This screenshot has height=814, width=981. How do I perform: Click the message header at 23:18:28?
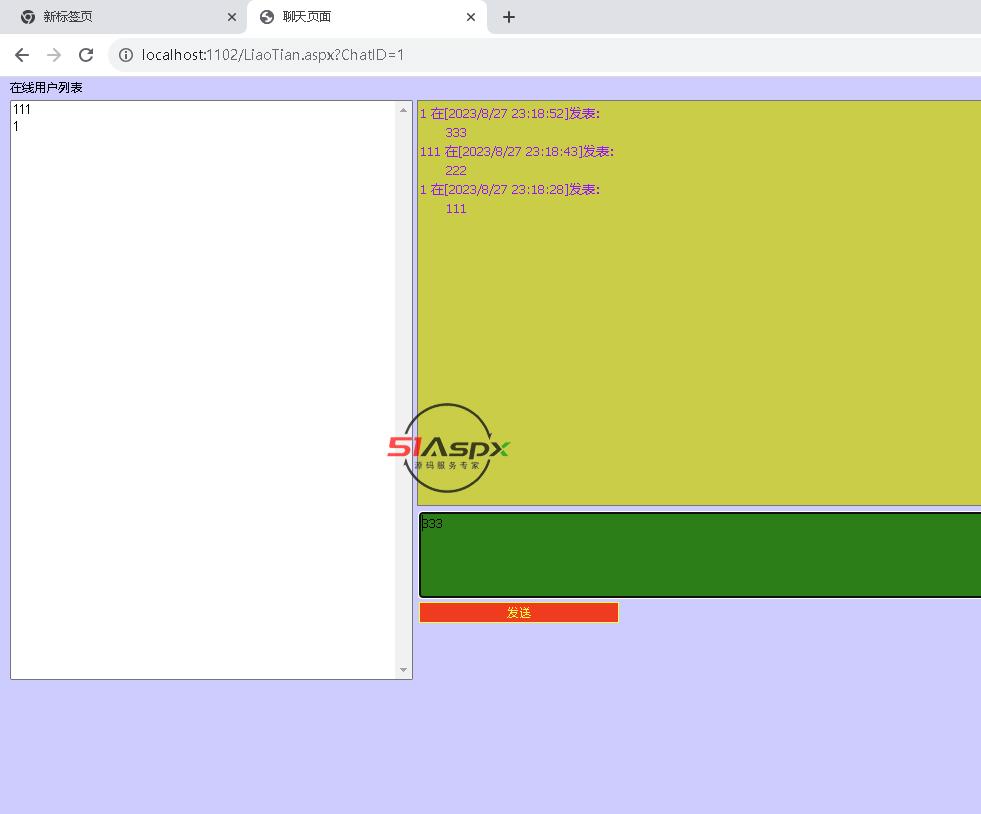click(510, 190)
